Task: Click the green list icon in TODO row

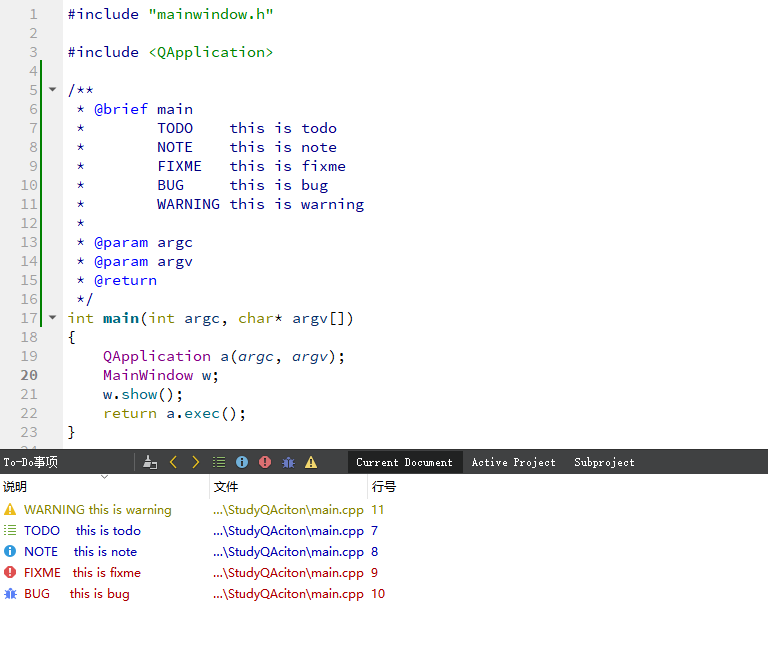Action: 10,530
